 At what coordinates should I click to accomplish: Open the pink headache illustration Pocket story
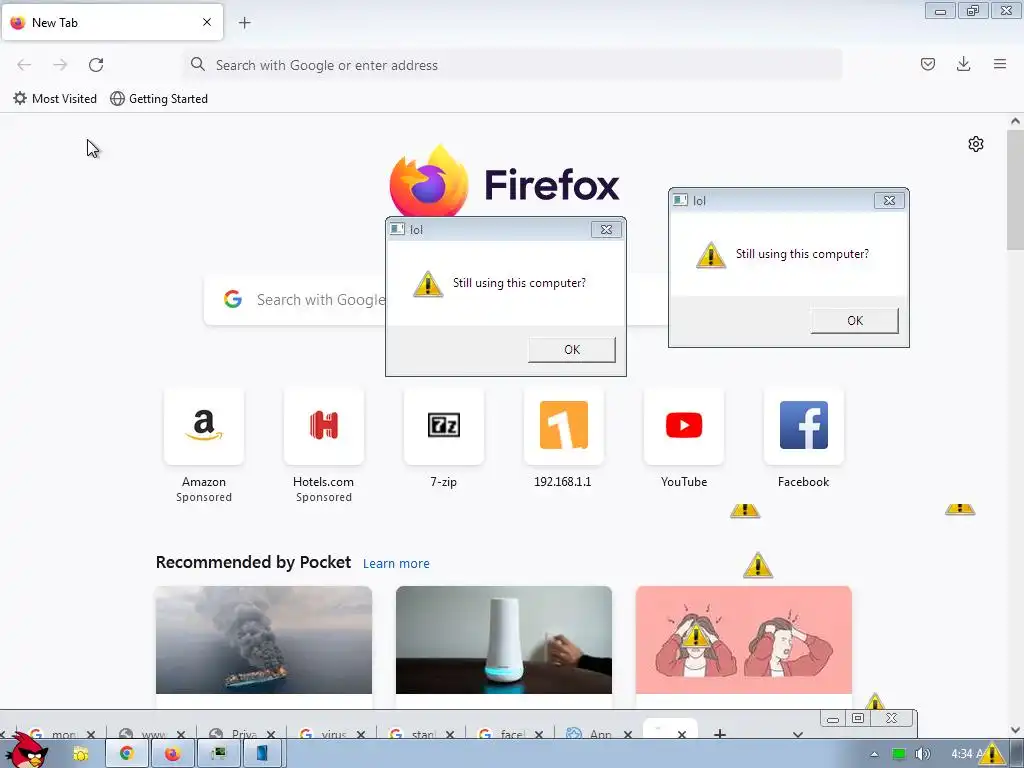pyautogui.click(x=744, y=640)
